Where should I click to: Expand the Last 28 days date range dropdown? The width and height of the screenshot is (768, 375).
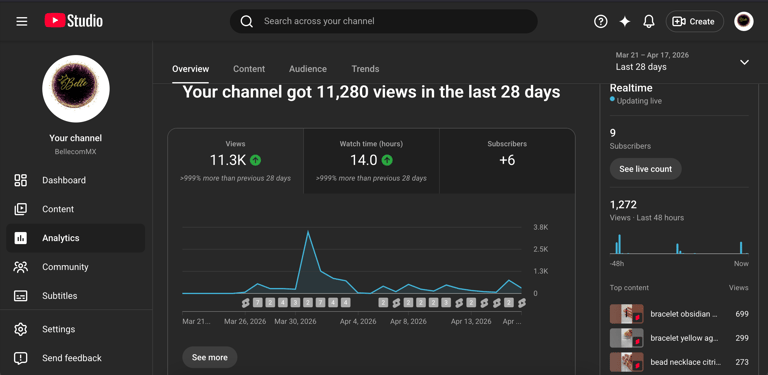tap(744, 62)
